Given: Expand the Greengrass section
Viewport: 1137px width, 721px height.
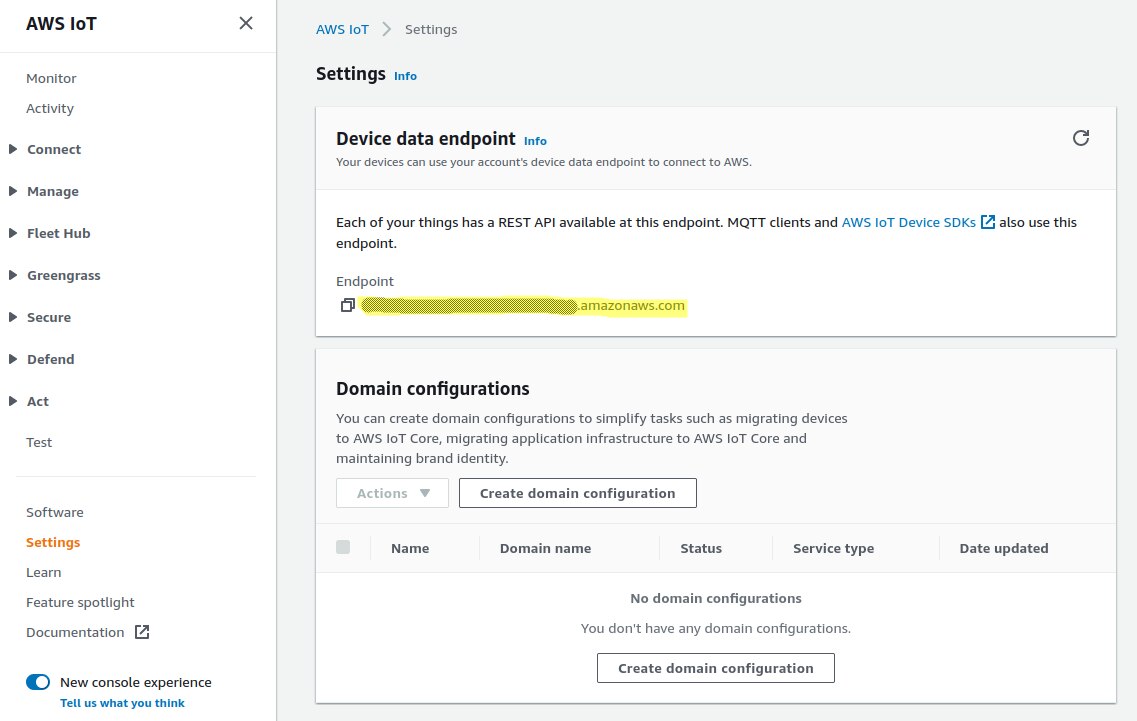Looking at the screenshot, I should [x=13, y=275].
